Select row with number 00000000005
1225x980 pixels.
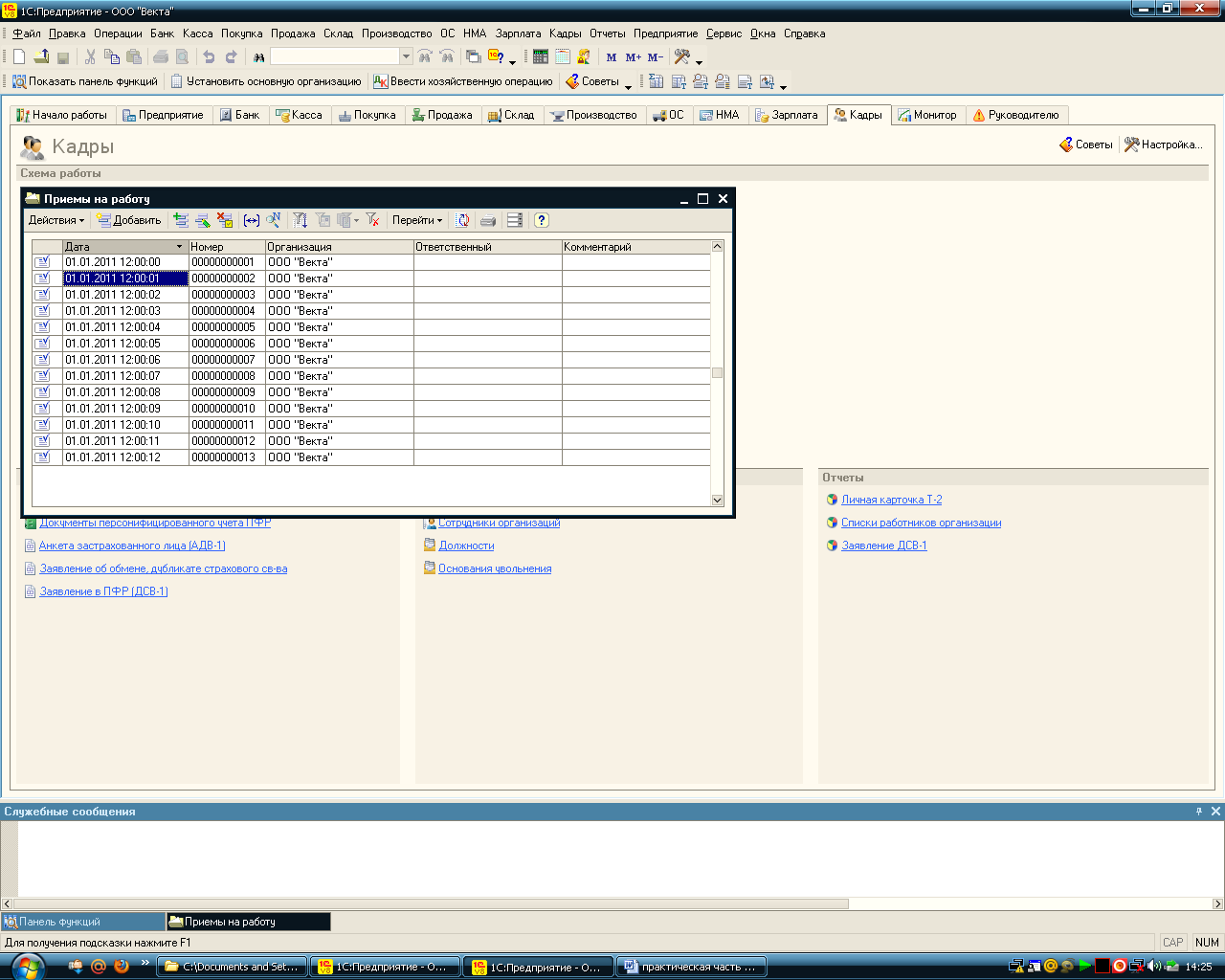371,327
